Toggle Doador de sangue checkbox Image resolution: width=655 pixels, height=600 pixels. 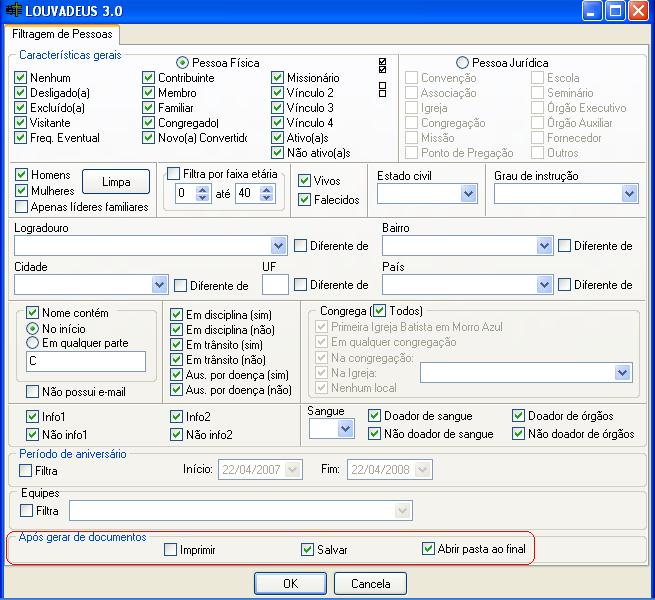374,416
